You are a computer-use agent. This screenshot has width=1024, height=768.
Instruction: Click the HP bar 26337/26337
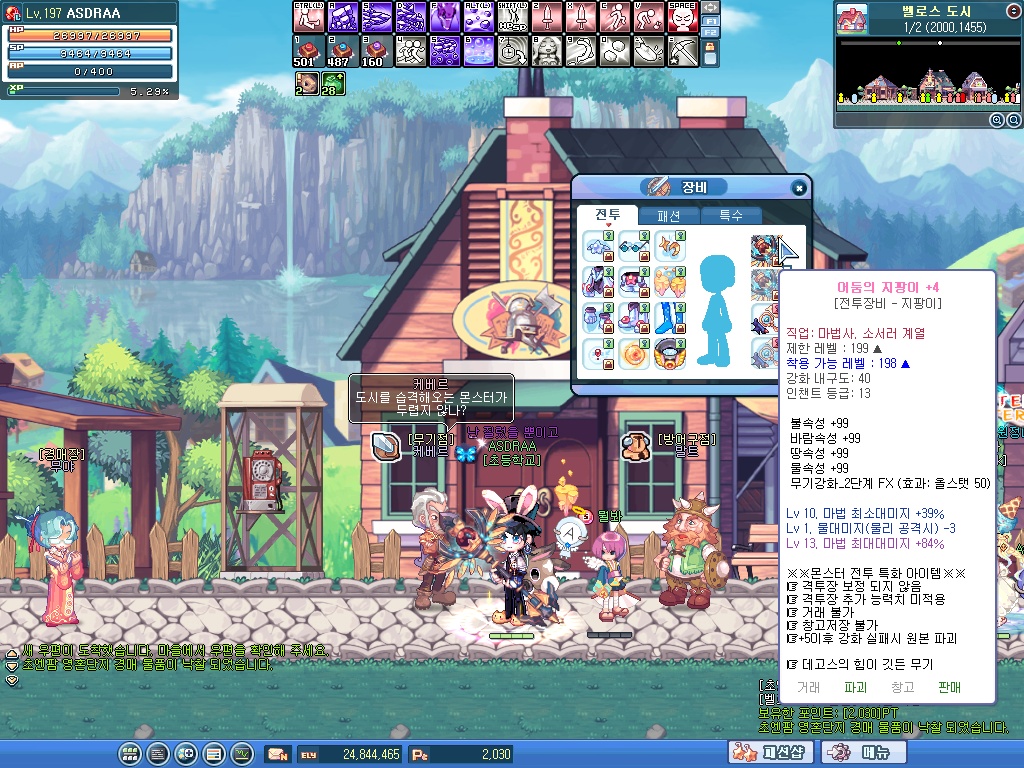(x=90, y=35)
